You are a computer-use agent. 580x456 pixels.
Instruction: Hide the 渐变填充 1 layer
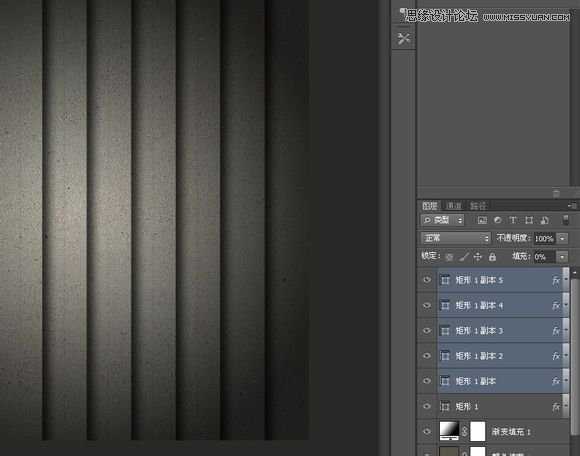coord(427,432)
